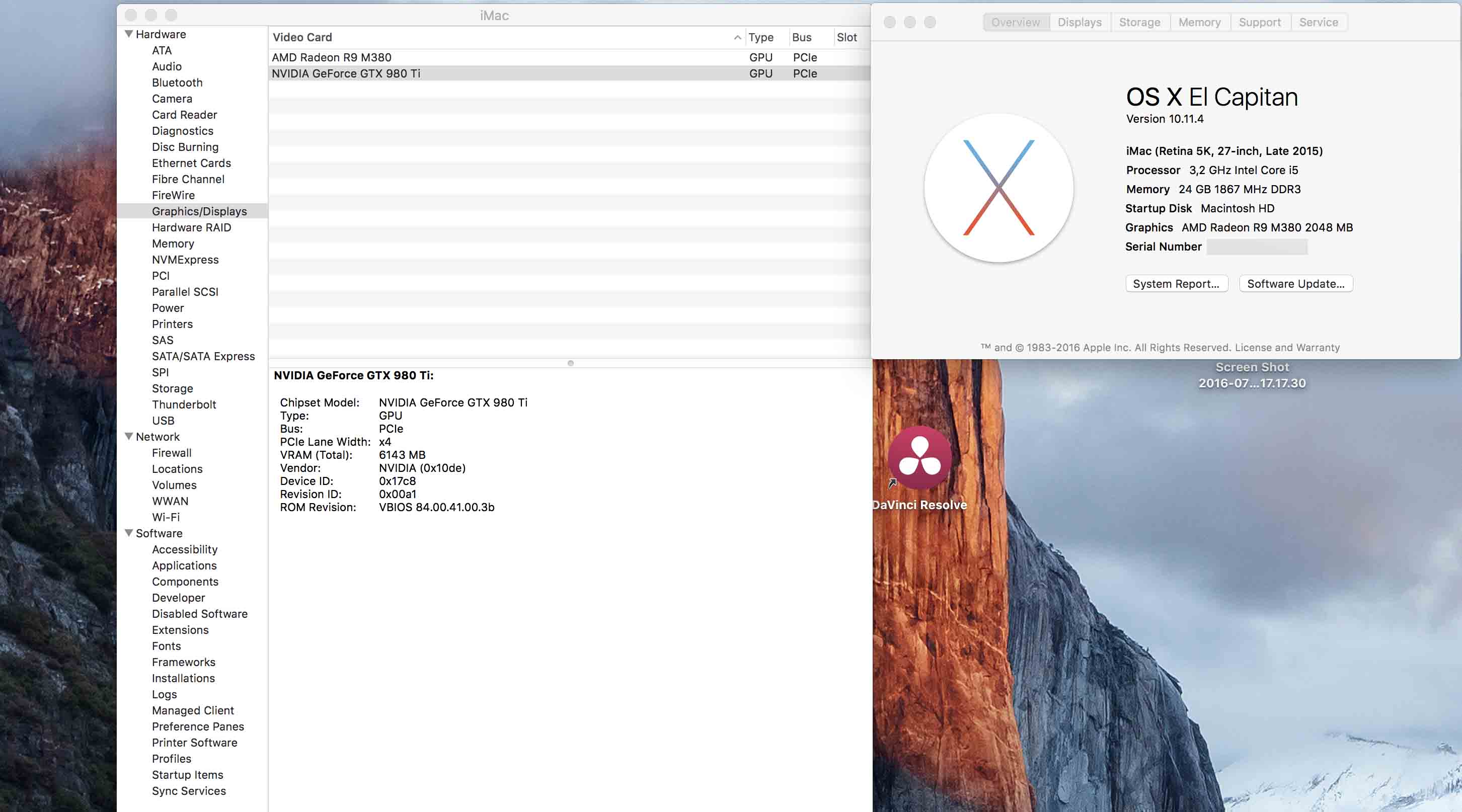Image resolution: width=1462 pixels, height=812 pixels.
Task: Select Sync Services in sidebar
Action: tap(188, 791)
